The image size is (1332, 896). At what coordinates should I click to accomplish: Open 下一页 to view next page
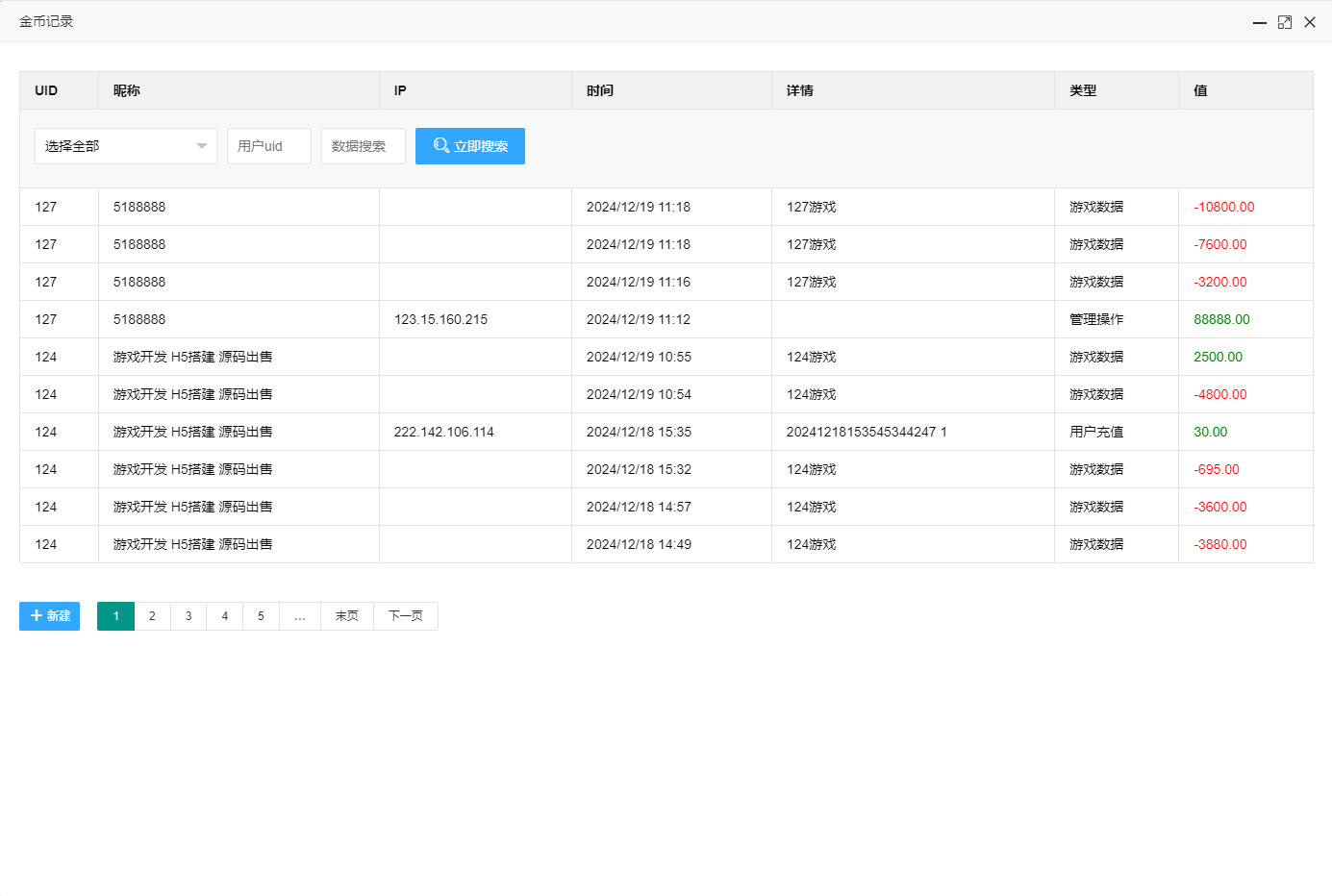pos(405,616)
